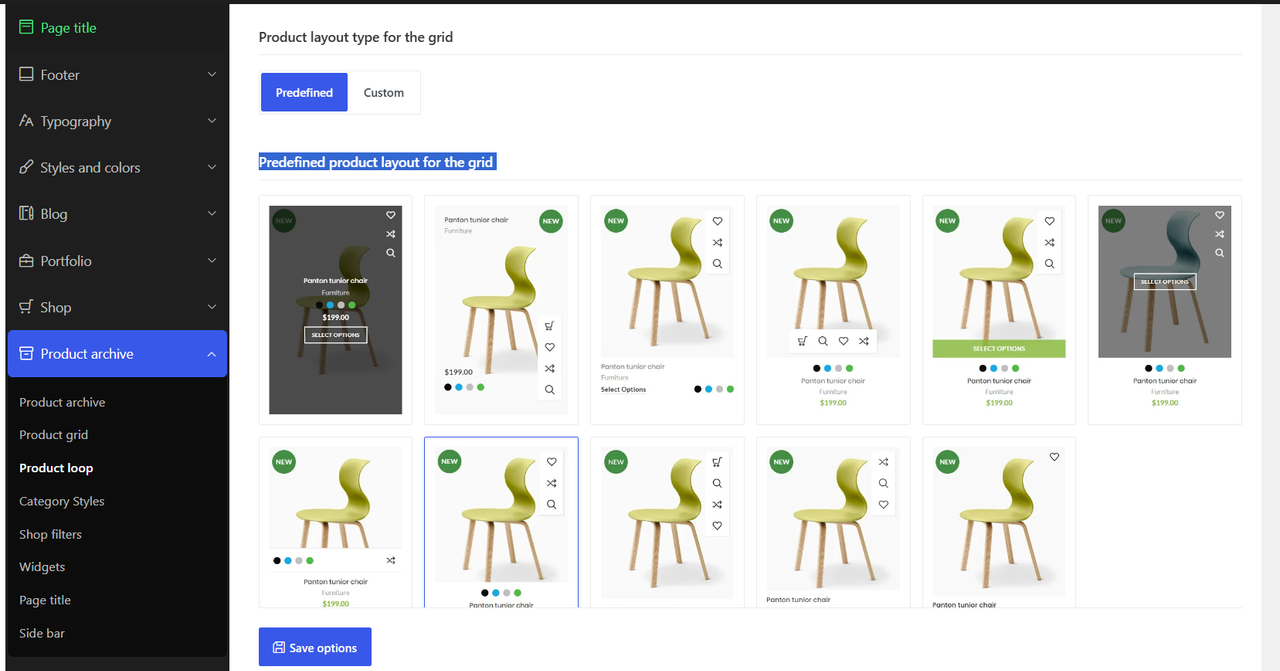Switch layout type to Custom

384,92
